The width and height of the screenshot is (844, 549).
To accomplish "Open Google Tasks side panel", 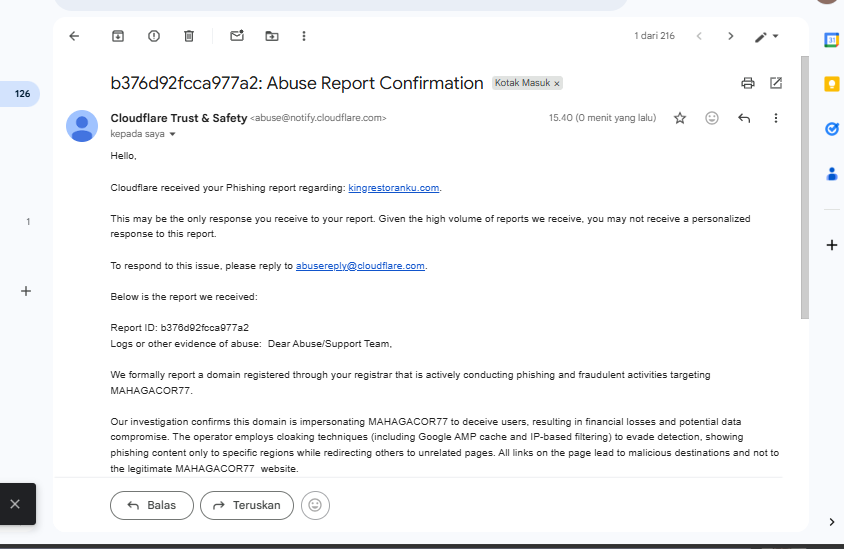I will [x=832, y=129].
